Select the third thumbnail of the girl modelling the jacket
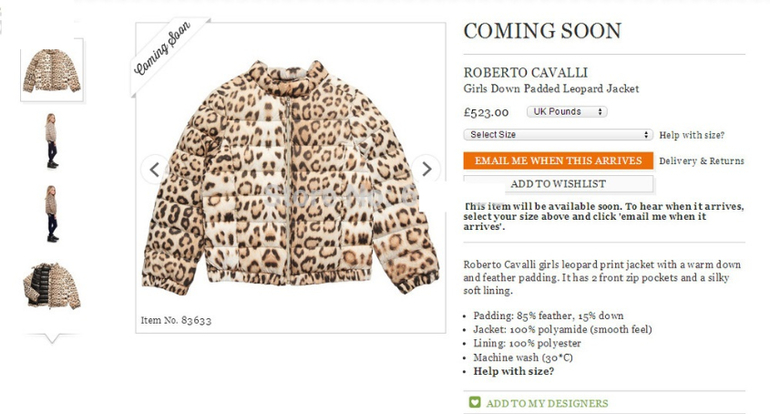Screen dimensions: 770x414 pyautogui.click(x=52, y=214)
